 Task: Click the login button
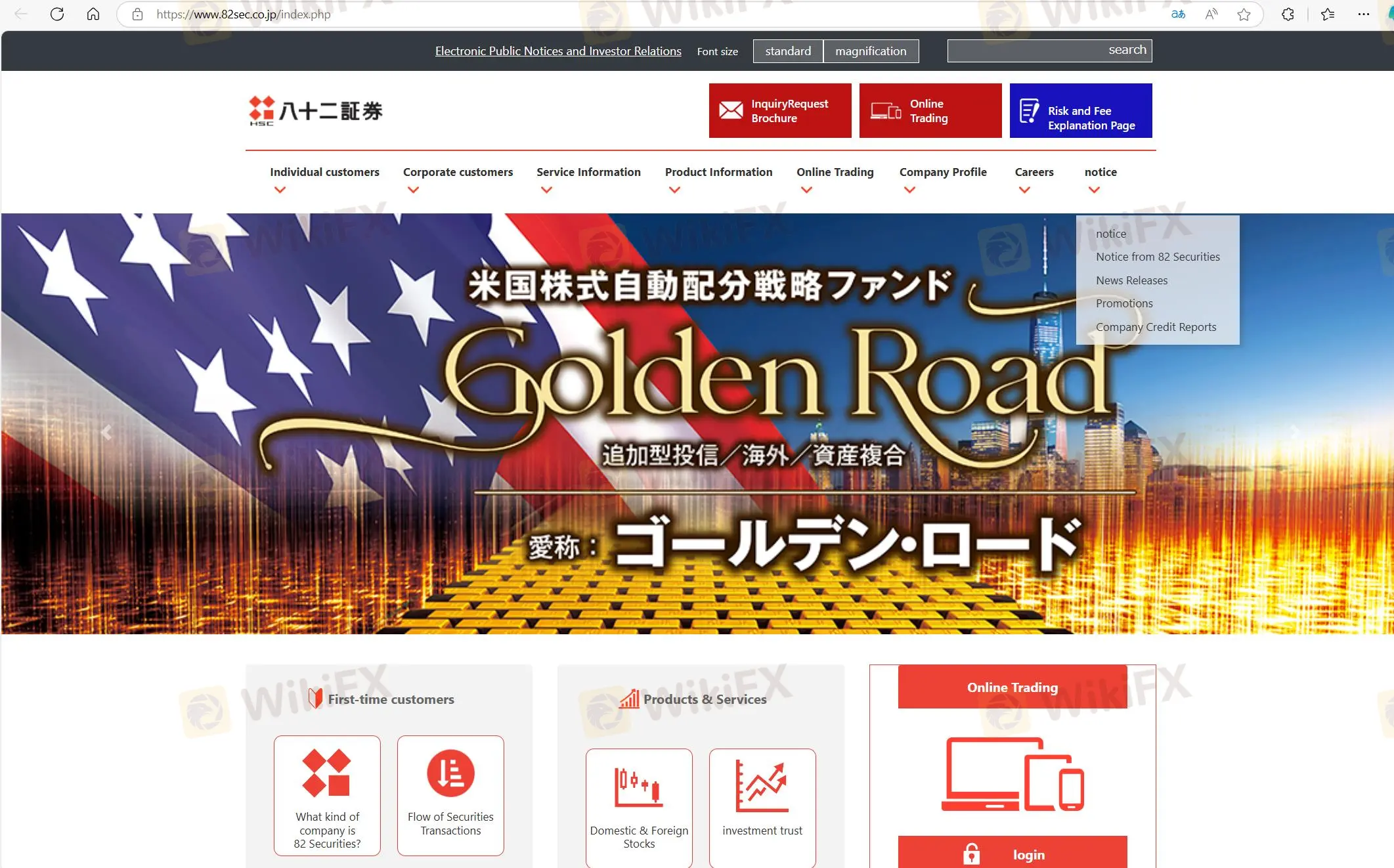pyautogui.click(x=1013, y=852)
